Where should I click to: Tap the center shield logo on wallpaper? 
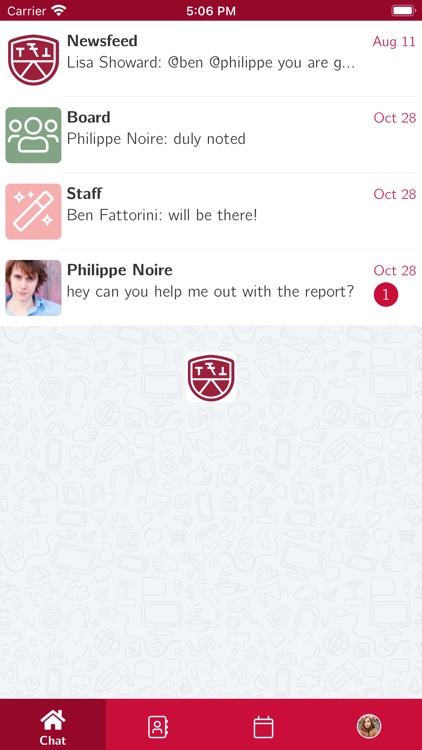click(211, 377)
